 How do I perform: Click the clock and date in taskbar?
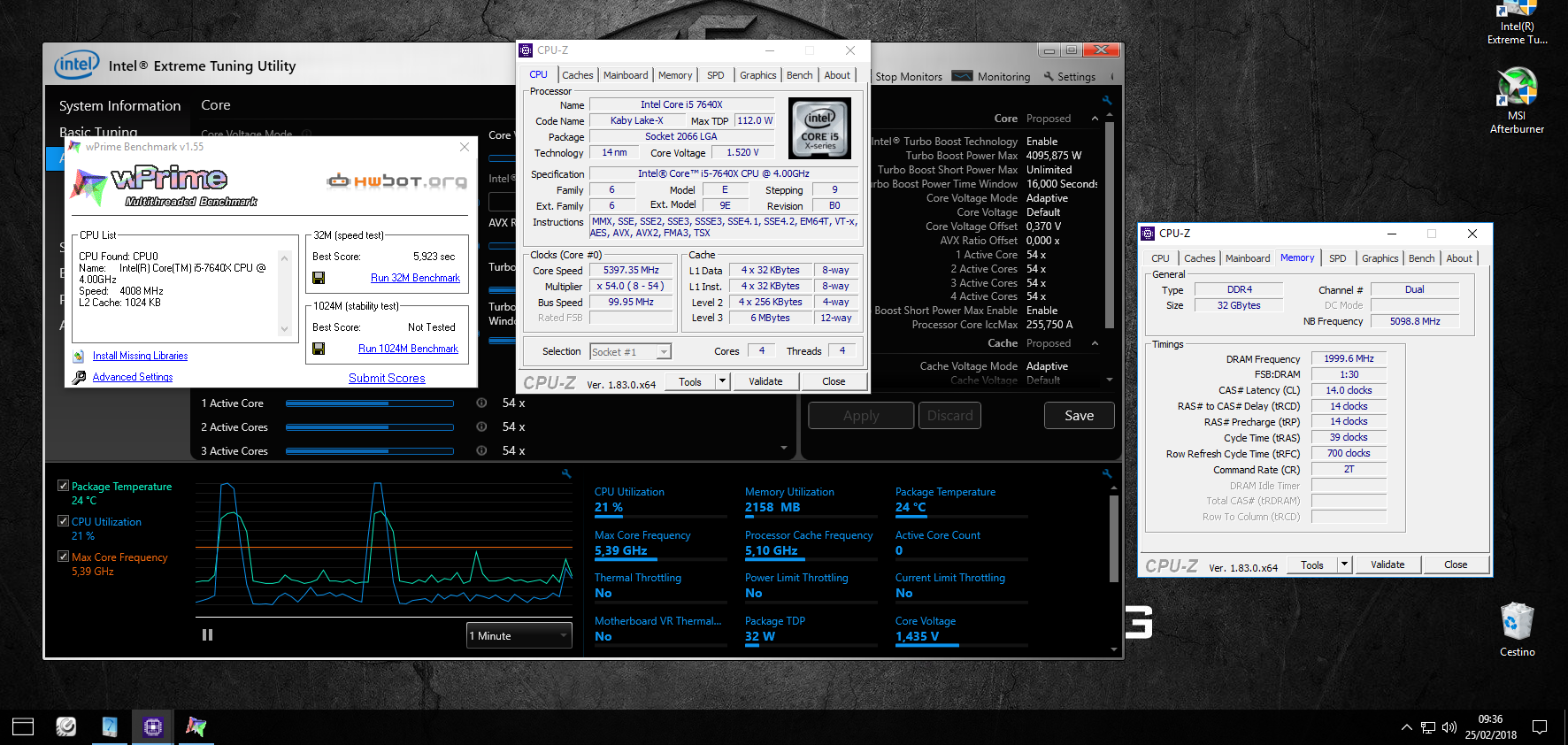click(x=1490, y=727)
